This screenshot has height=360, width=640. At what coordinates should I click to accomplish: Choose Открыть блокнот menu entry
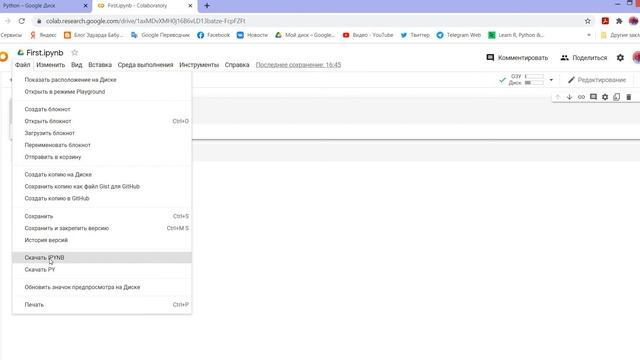pos(102,121)
